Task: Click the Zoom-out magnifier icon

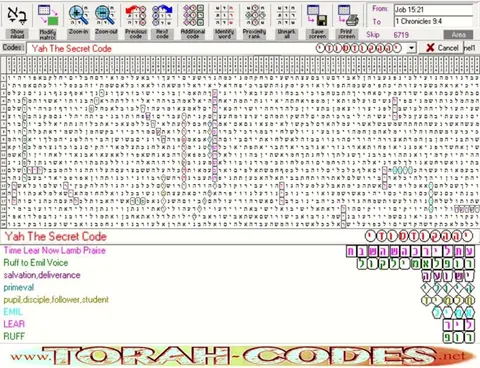Action: coord(106,15)
